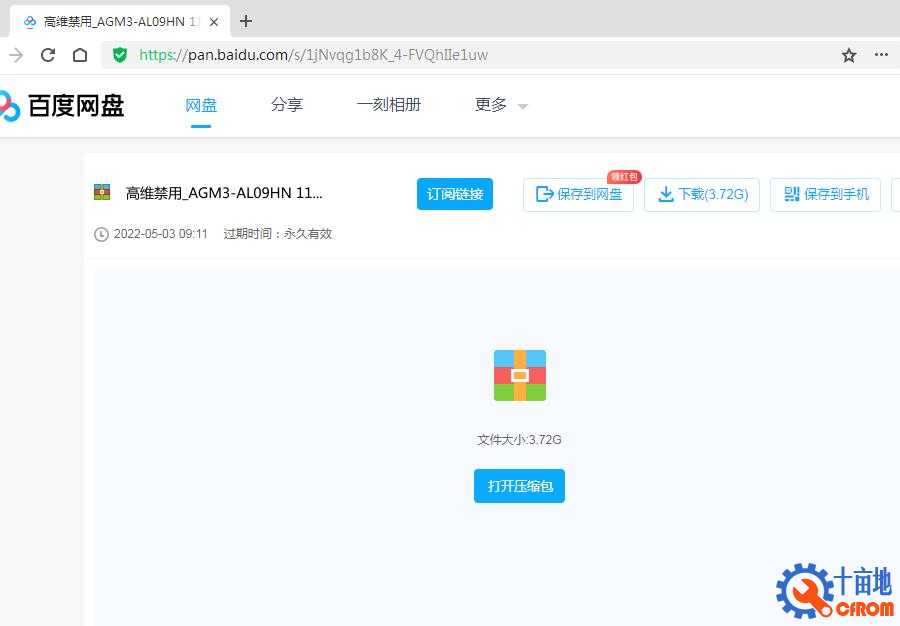Image resolution: width=900 pixels, height=626 pixels.
Task: Open a new browser tab
Action: point(246,21)
